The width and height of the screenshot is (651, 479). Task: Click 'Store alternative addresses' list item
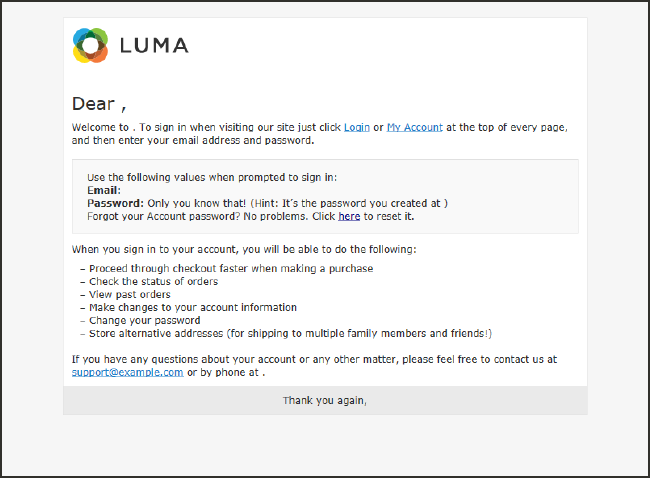(290, 334)
